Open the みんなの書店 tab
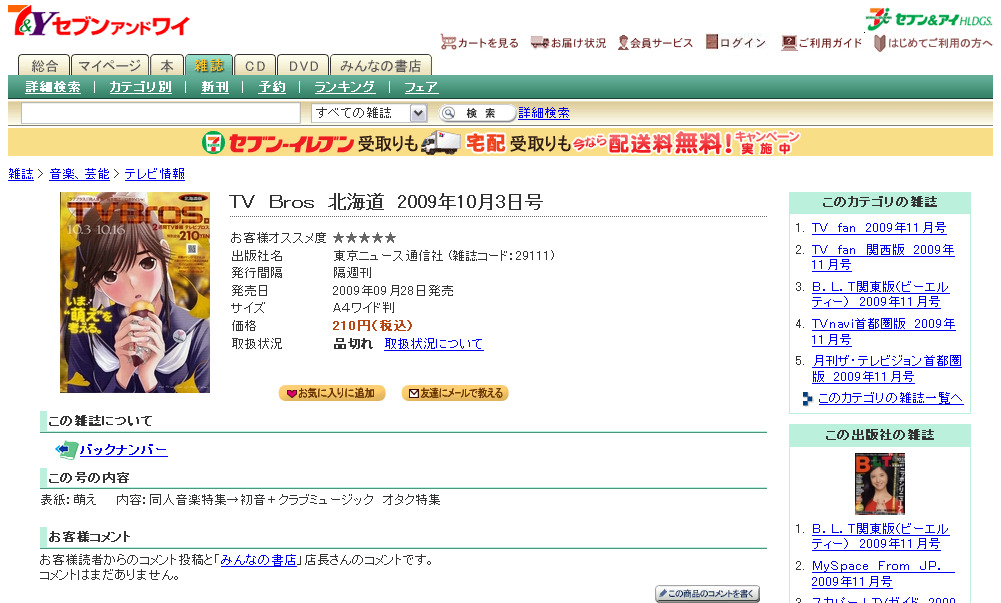The width and height of the screenshot is (1001, 603). click(380, 66)
